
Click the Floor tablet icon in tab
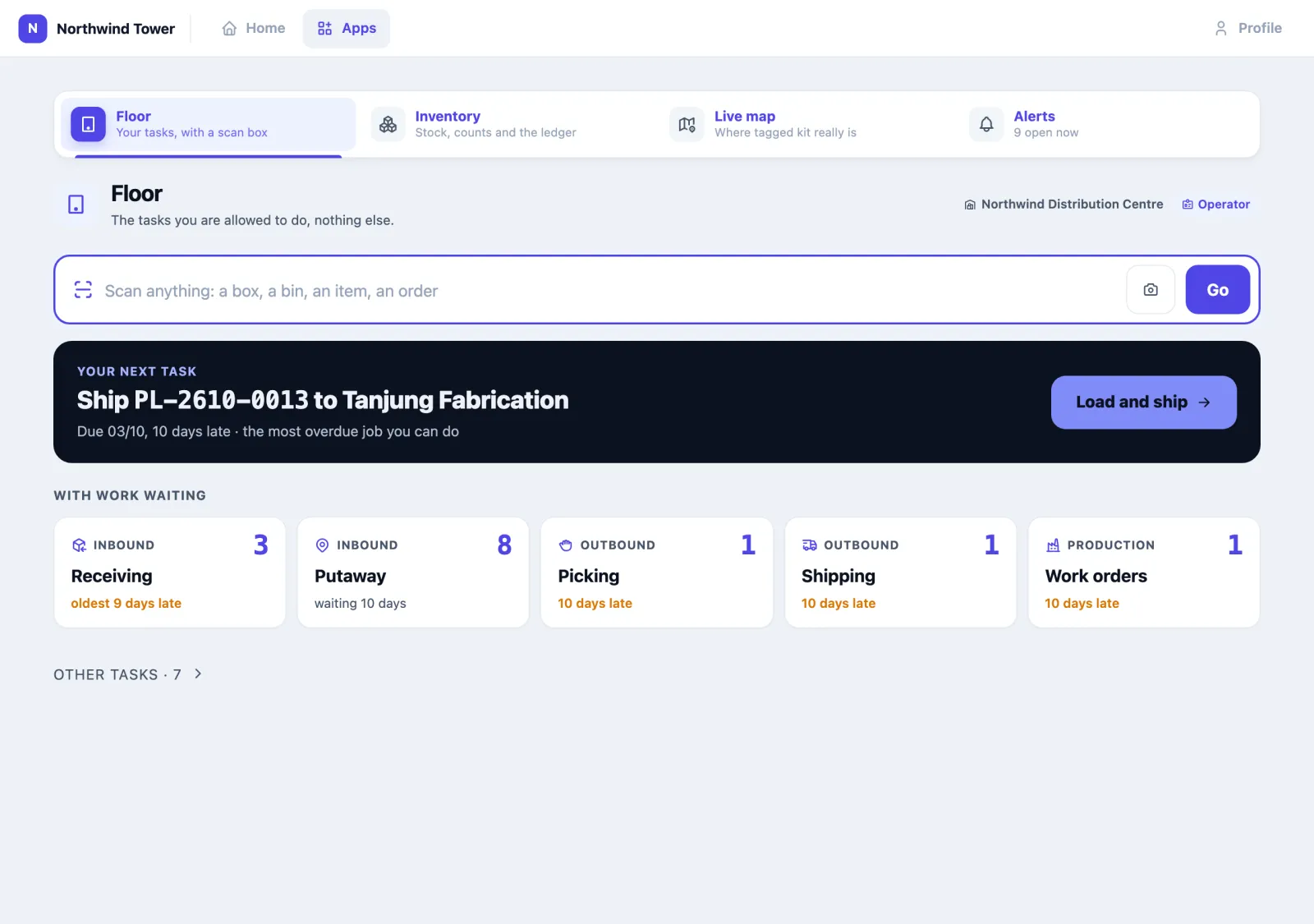click(88, 125)
